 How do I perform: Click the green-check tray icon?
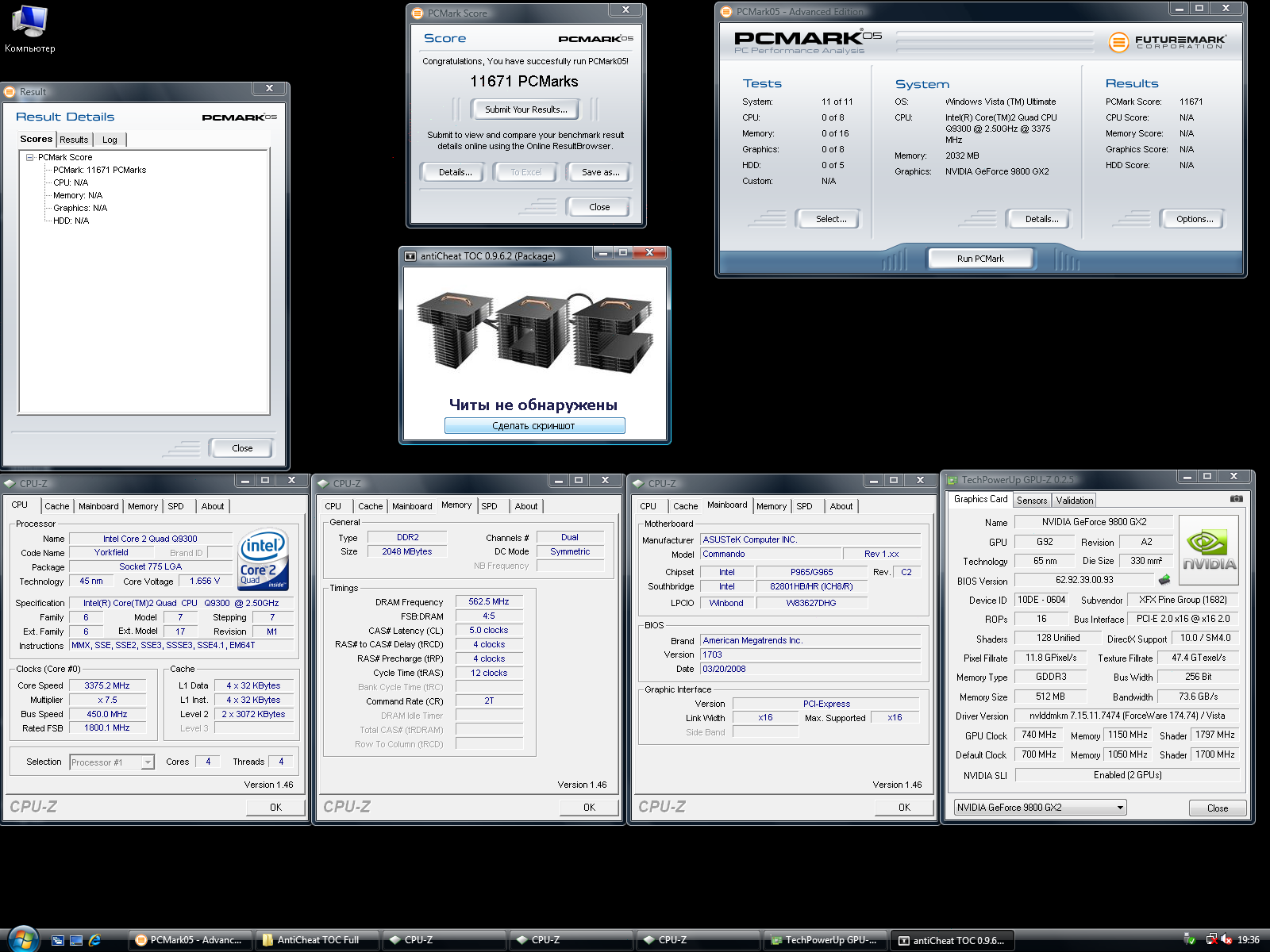pyautogui.click(x=1190, y=939)
